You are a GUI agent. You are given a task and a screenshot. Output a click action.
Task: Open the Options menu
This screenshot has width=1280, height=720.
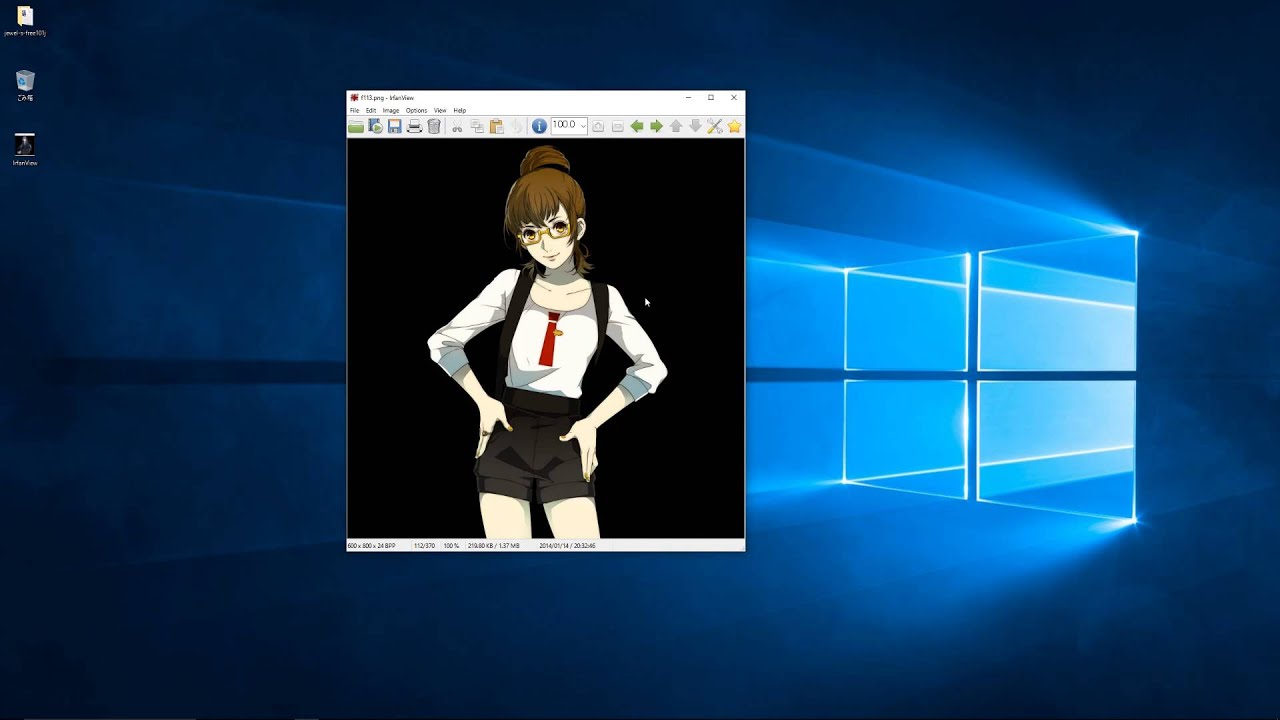416,111
